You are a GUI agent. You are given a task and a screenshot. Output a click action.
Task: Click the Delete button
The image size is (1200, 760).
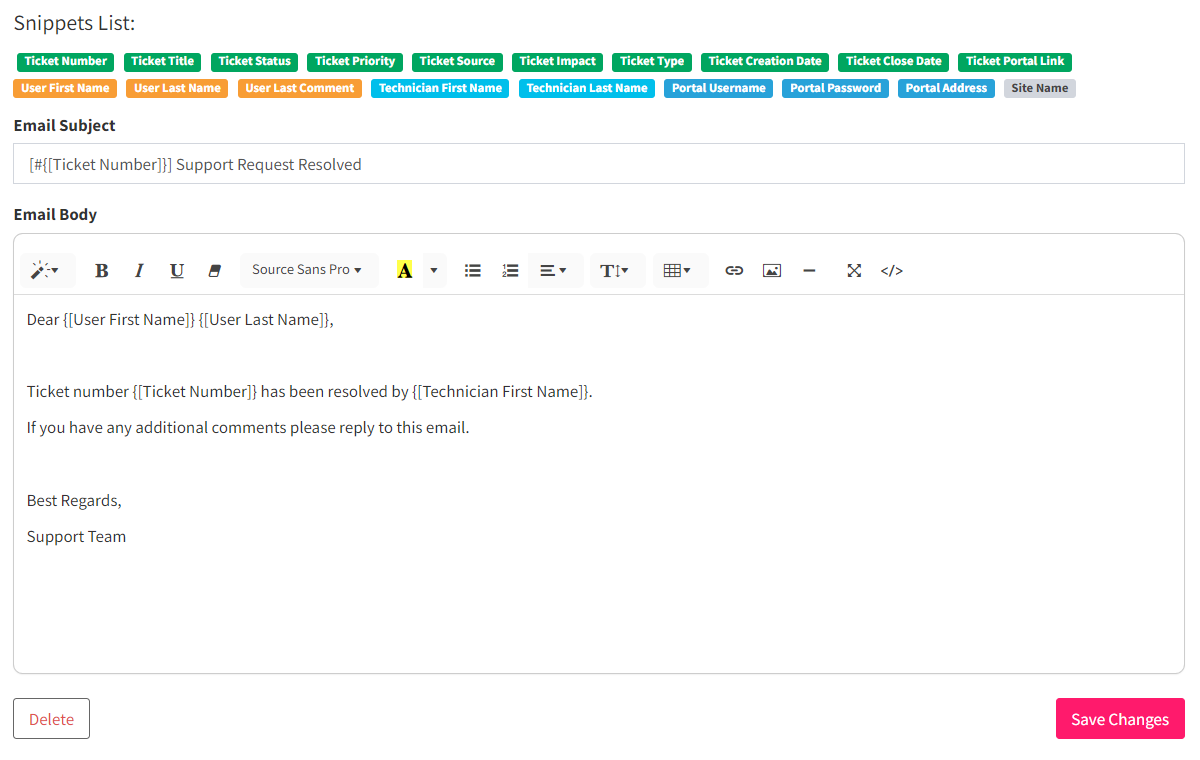click(51, 719)
